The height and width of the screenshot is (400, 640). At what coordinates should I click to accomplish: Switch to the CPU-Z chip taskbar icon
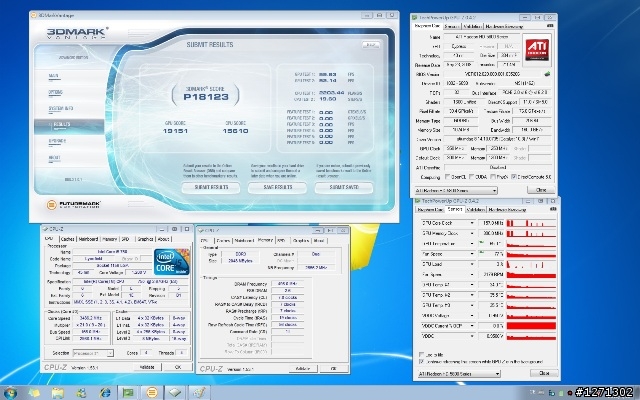click(x=175, y=393)
